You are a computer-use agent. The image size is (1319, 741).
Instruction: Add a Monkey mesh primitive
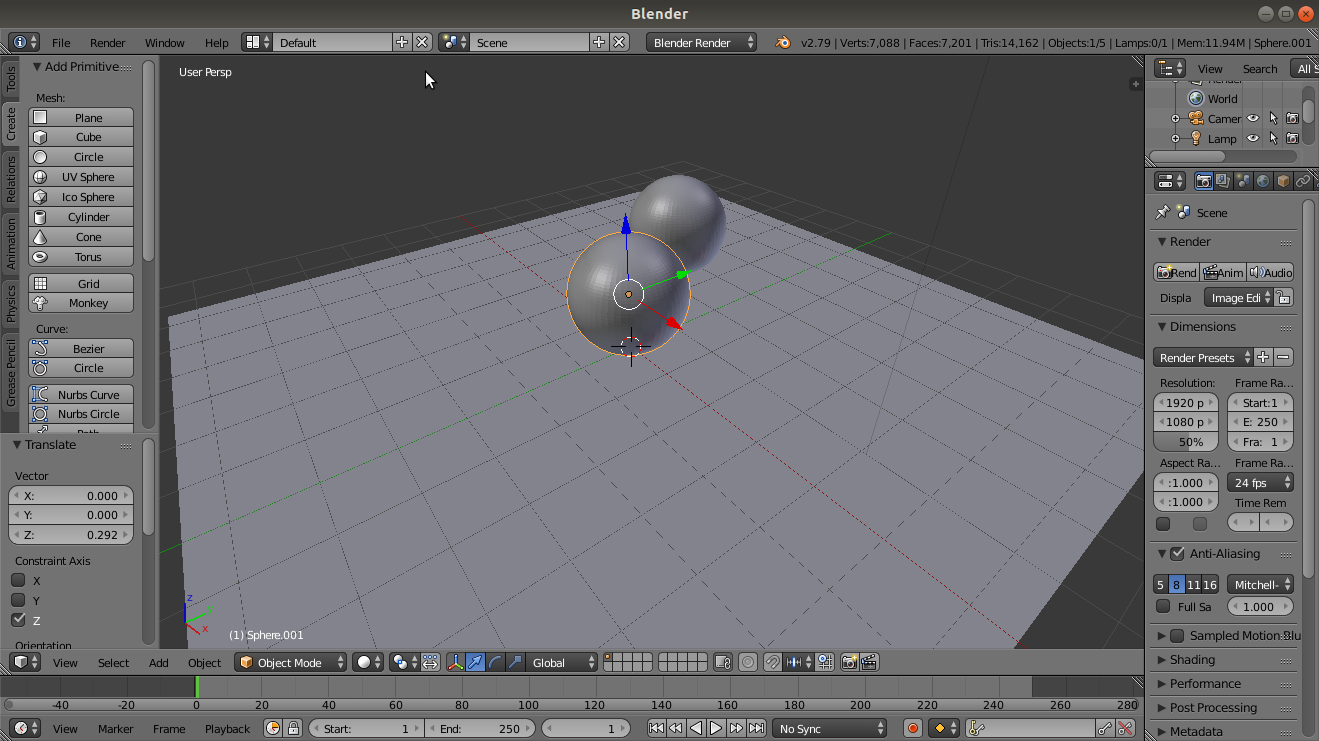81,303
